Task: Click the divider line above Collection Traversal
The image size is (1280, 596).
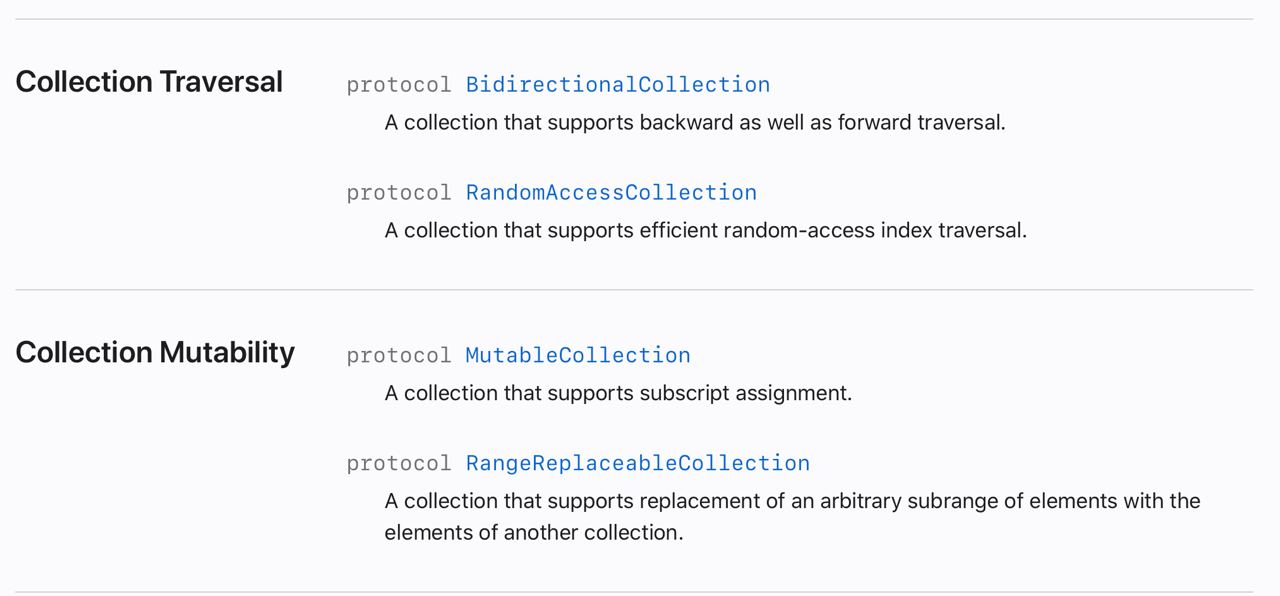Action: point(634,19)
